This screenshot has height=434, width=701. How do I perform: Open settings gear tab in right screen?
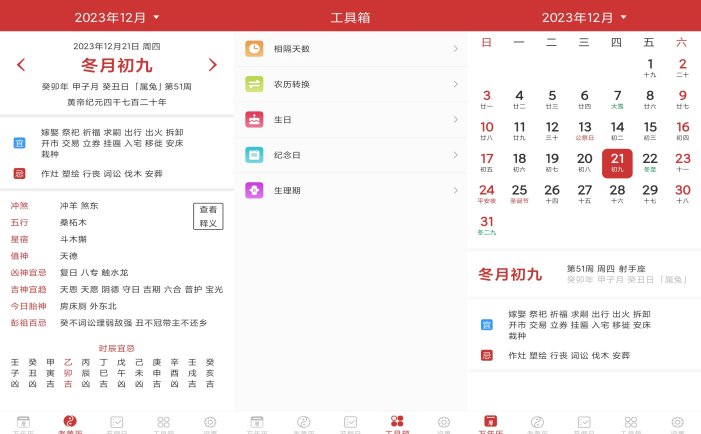pyautogui.click(x=678, y=425)
